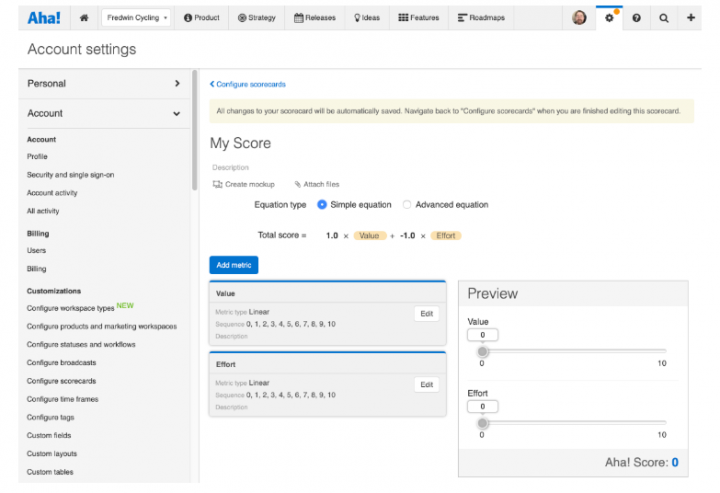Click the search magnifier icon
The image size is (720, 493).
[664, 18]
